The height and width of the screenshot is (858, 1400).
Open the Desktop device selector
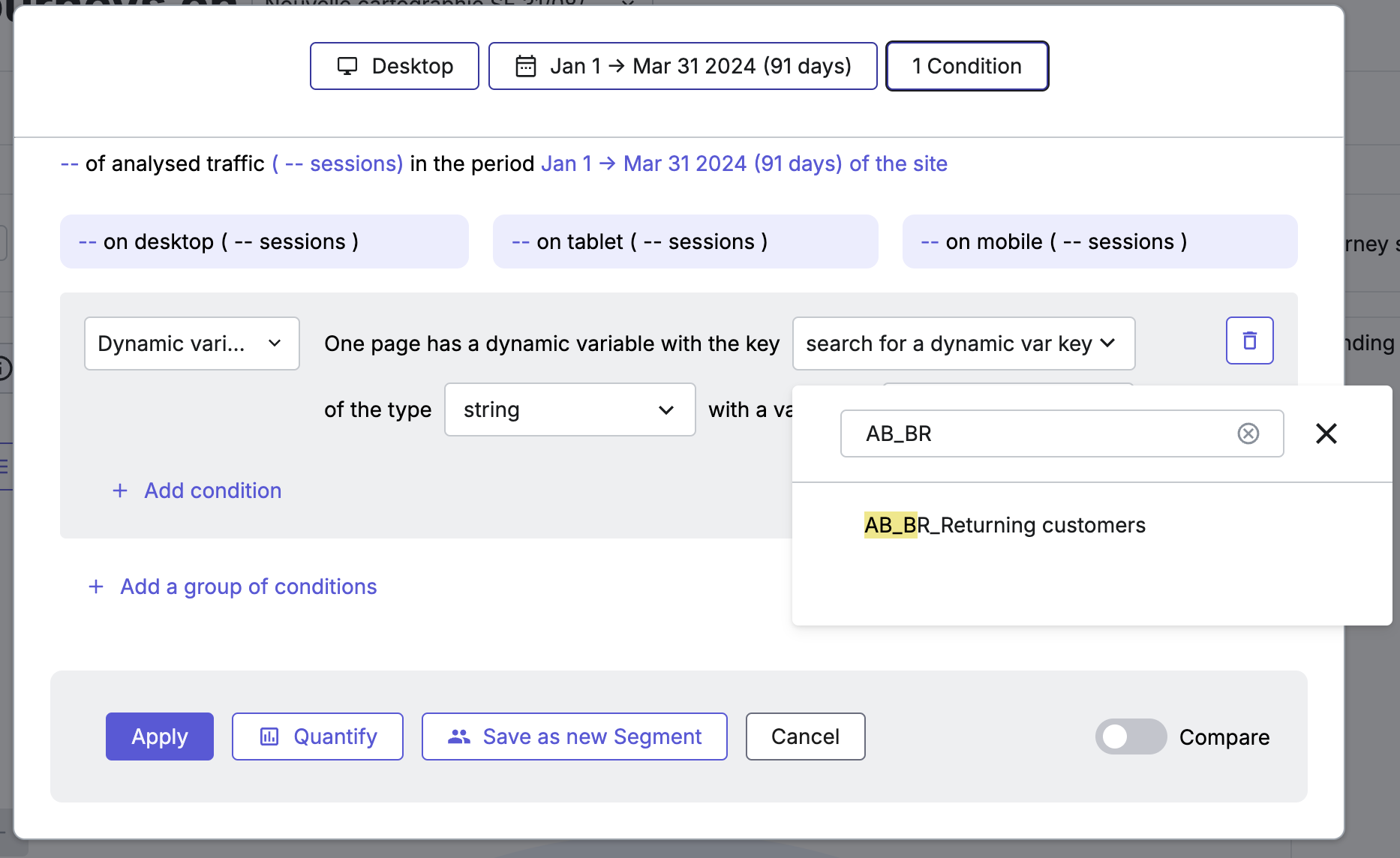395,66
